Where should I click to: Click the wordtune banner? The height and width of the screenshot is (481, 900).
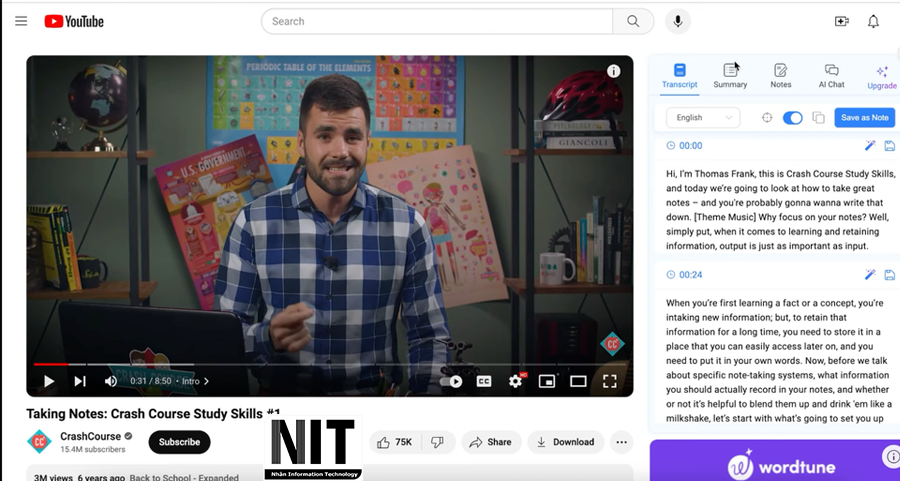click(x=775, y=461)
